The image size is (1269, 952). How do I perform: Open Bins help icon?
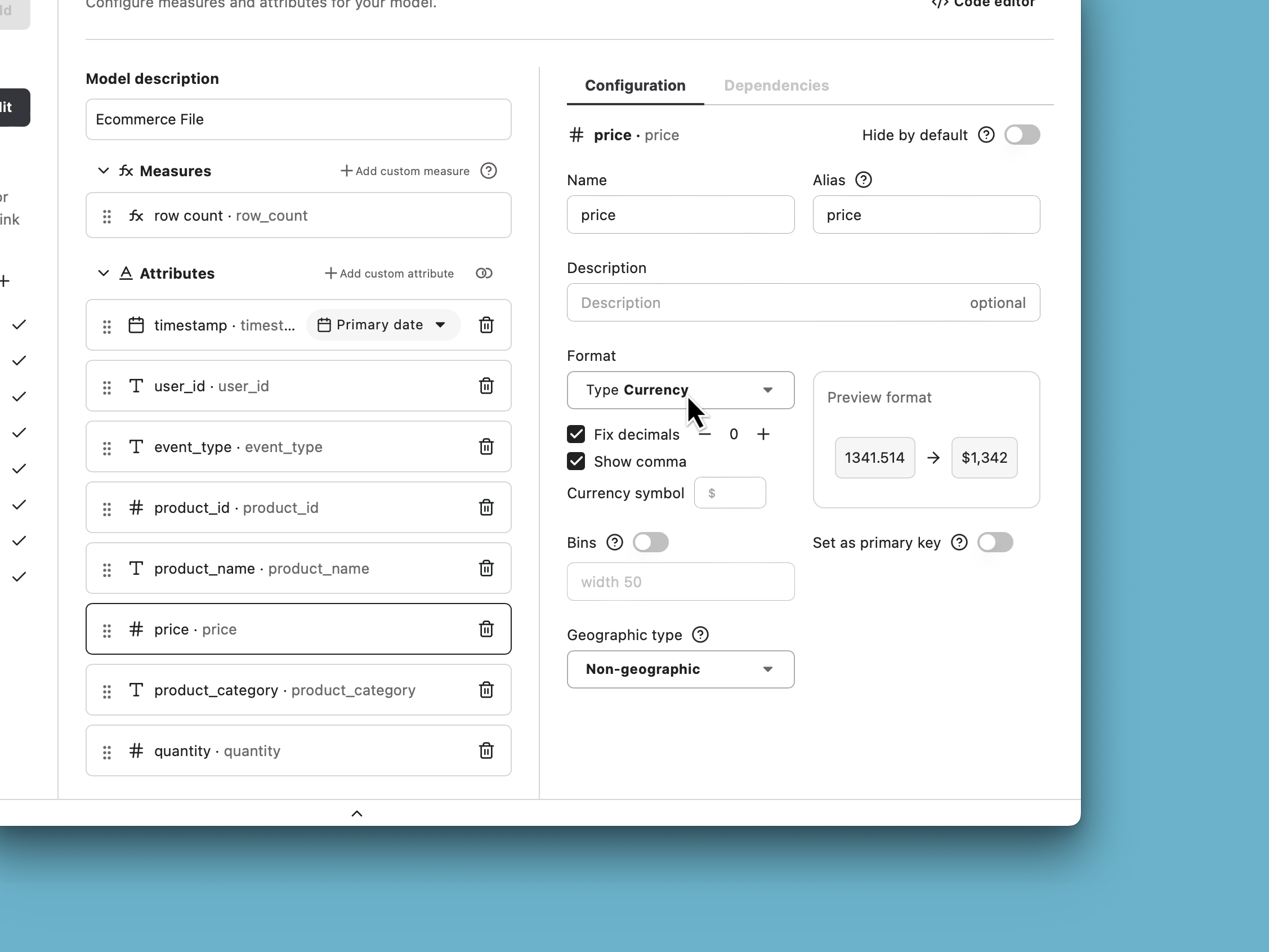614,542
